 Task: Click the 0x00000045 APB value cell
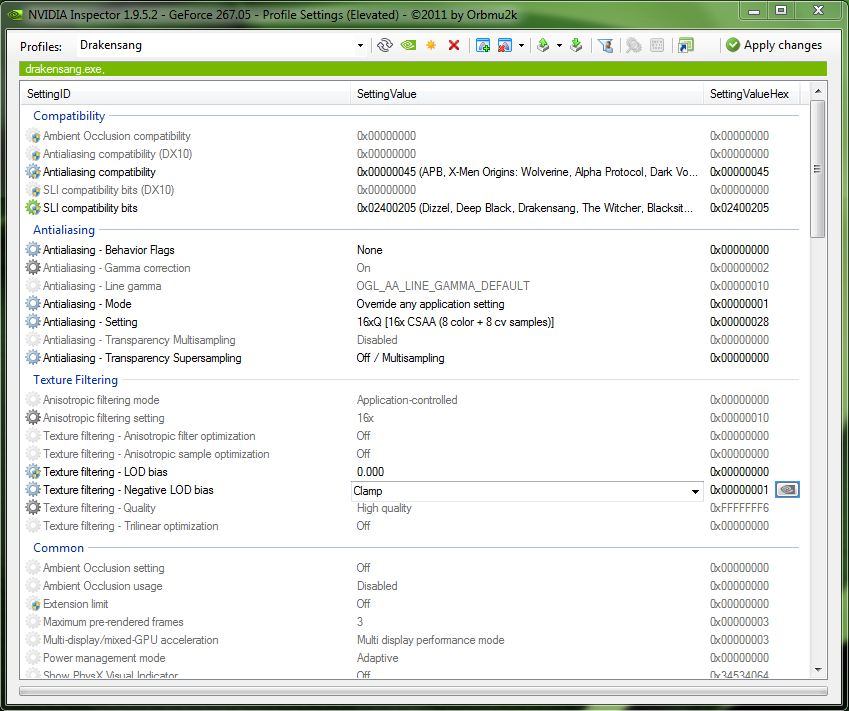point(527,172)
